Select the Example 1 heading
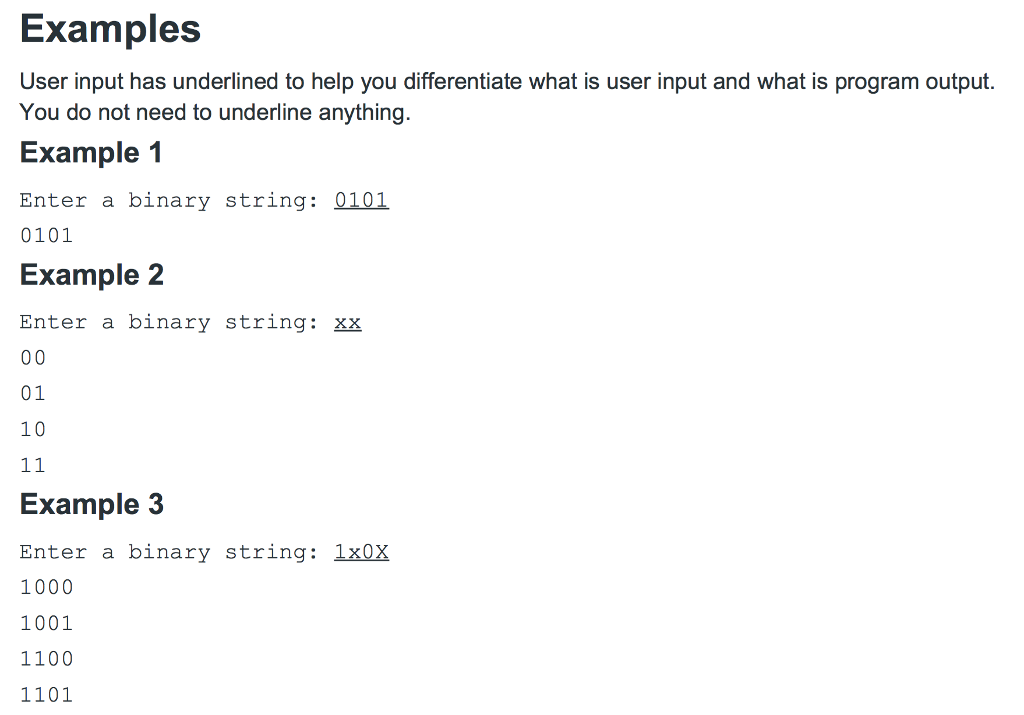The width and height of the screenshot is (1024, 715). [91, 153]
